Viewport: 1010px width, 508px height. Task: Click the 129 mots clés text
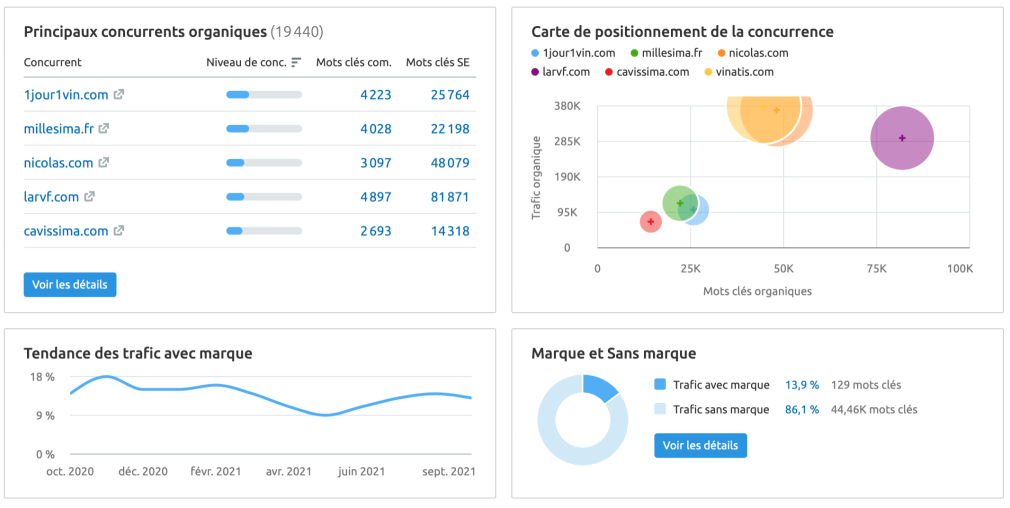(x=866, y=385)
